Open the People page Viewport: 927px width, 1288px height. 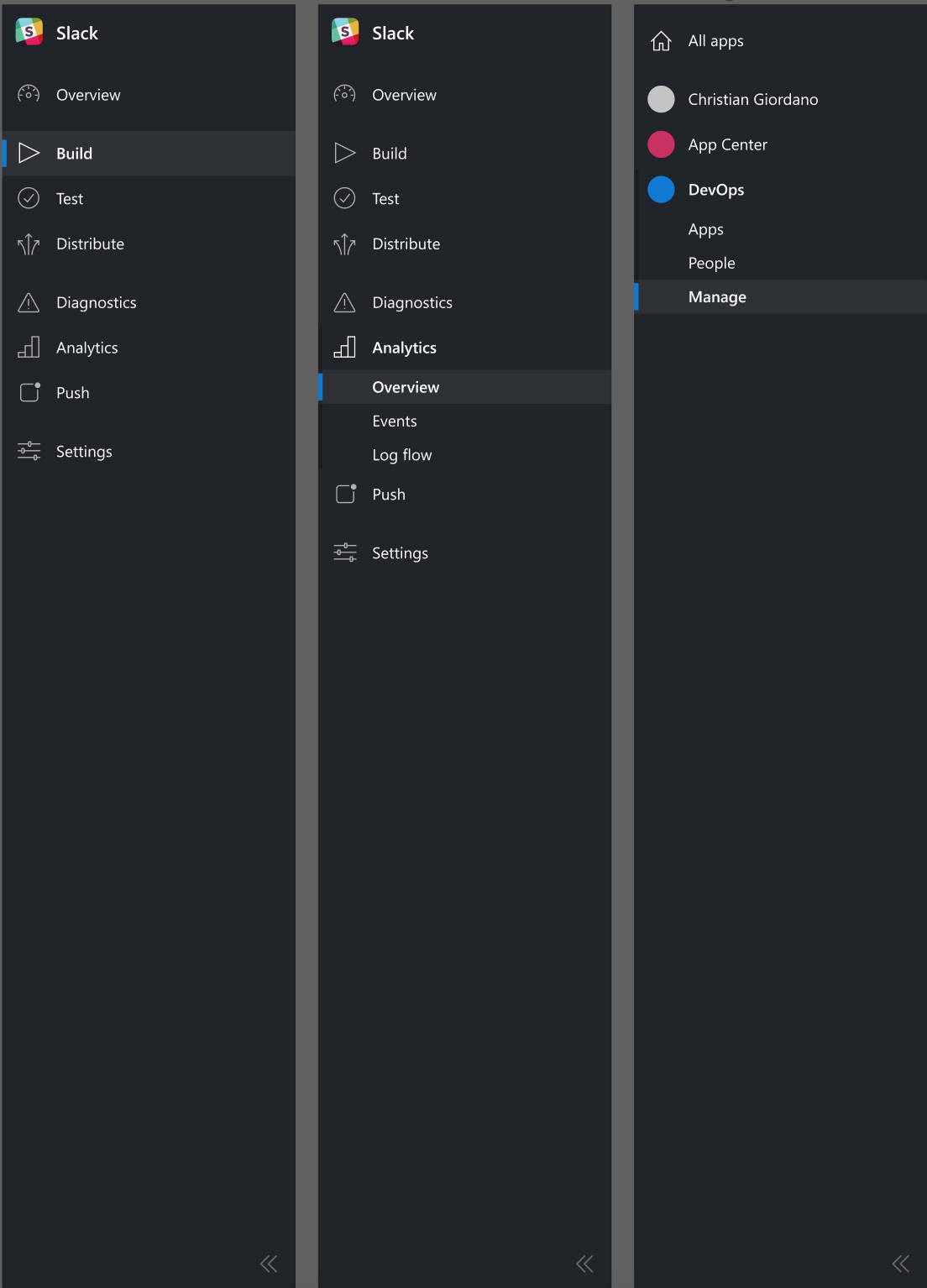711,263
